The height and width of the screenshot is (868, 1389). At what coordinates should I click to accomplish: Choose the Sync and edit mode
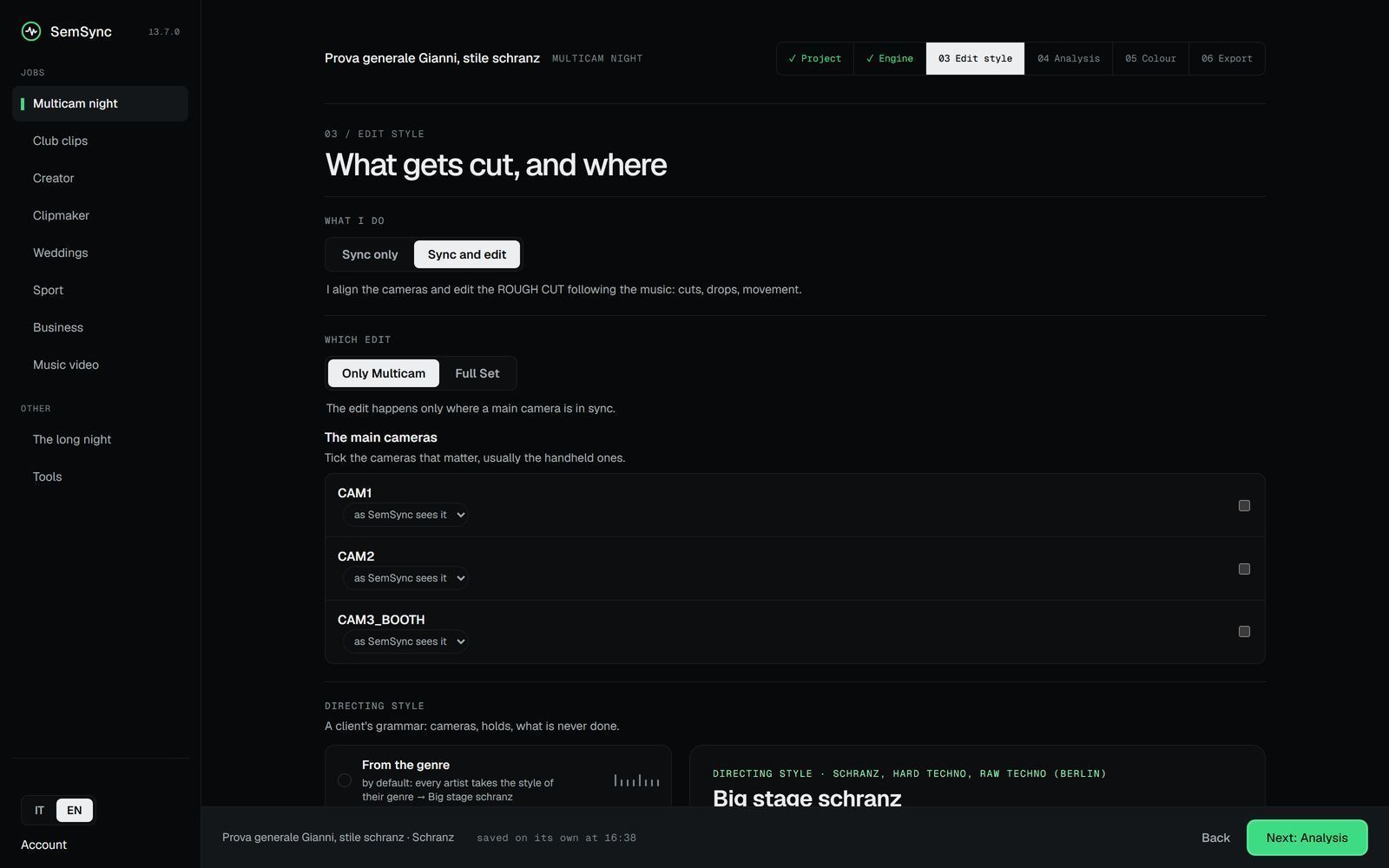467,254
